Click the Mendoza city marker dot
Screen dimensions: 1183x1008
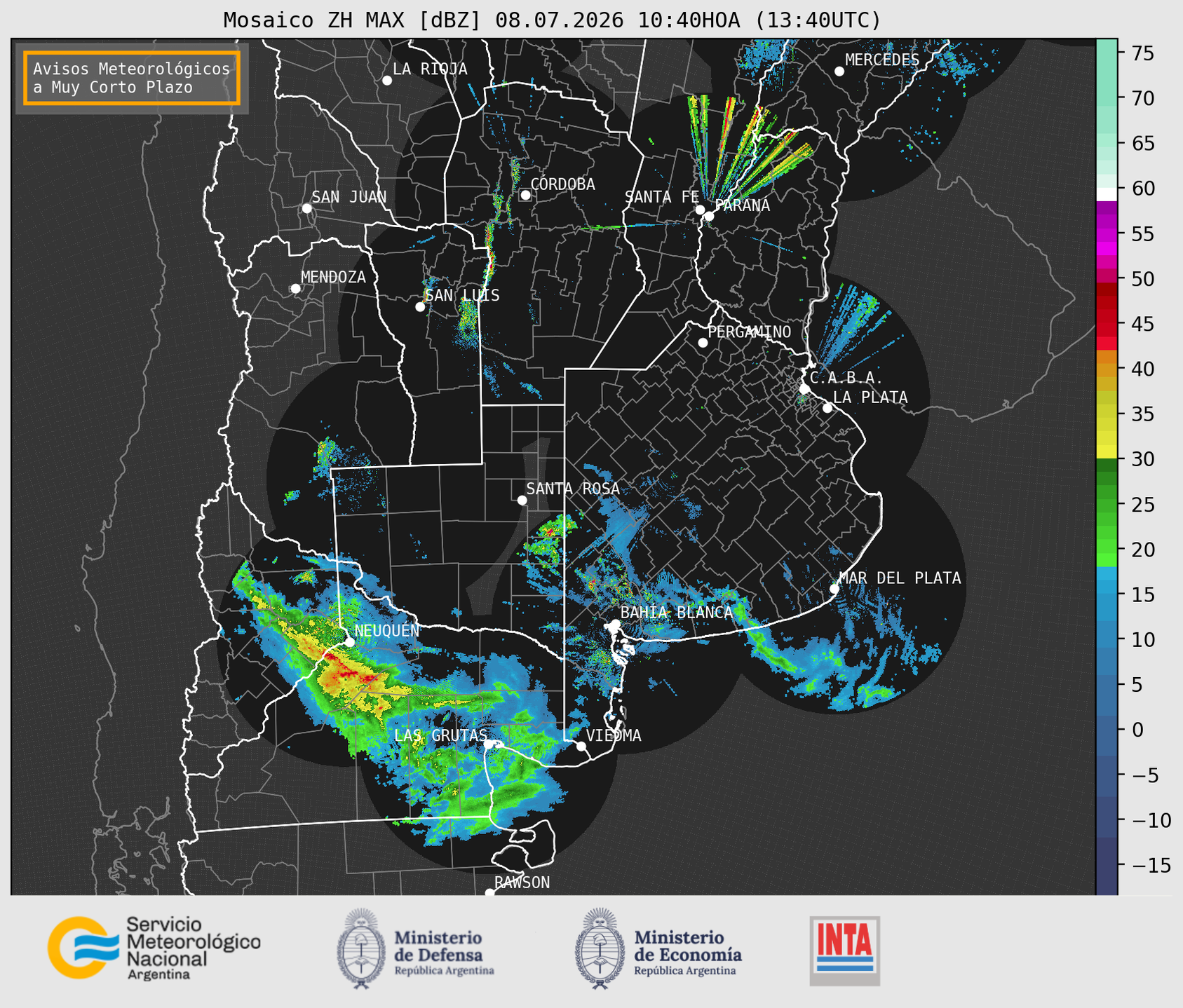295,289
